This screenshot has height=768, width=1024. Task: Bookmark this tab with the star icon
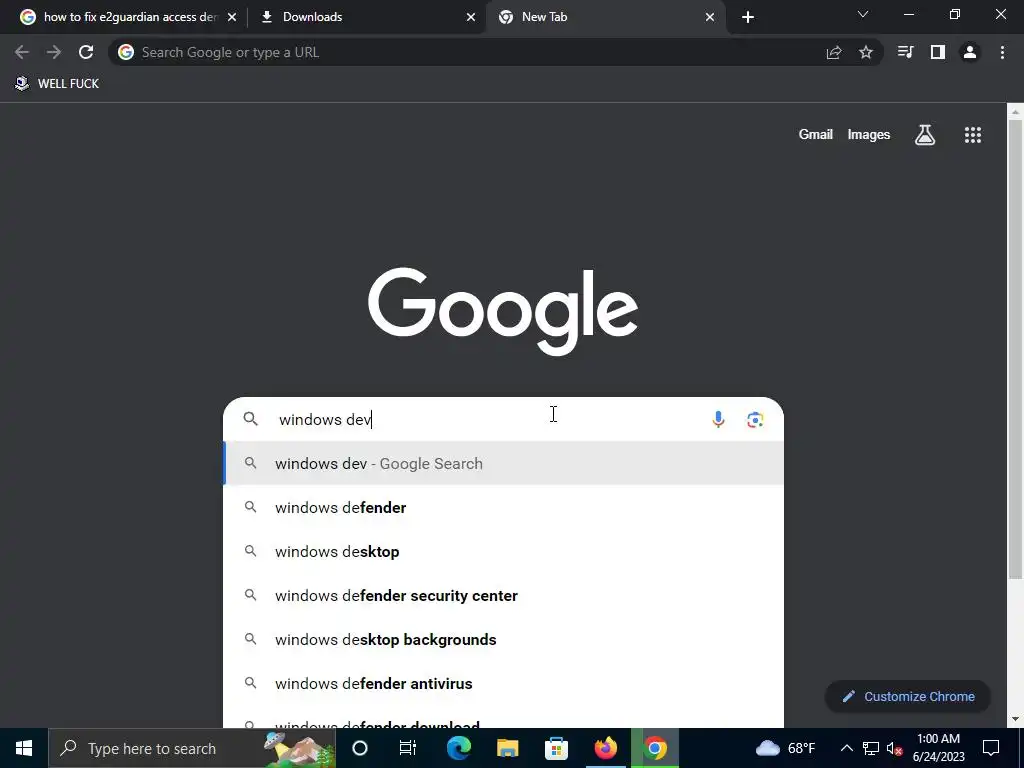pyautogui.click(x=866, y=52)
